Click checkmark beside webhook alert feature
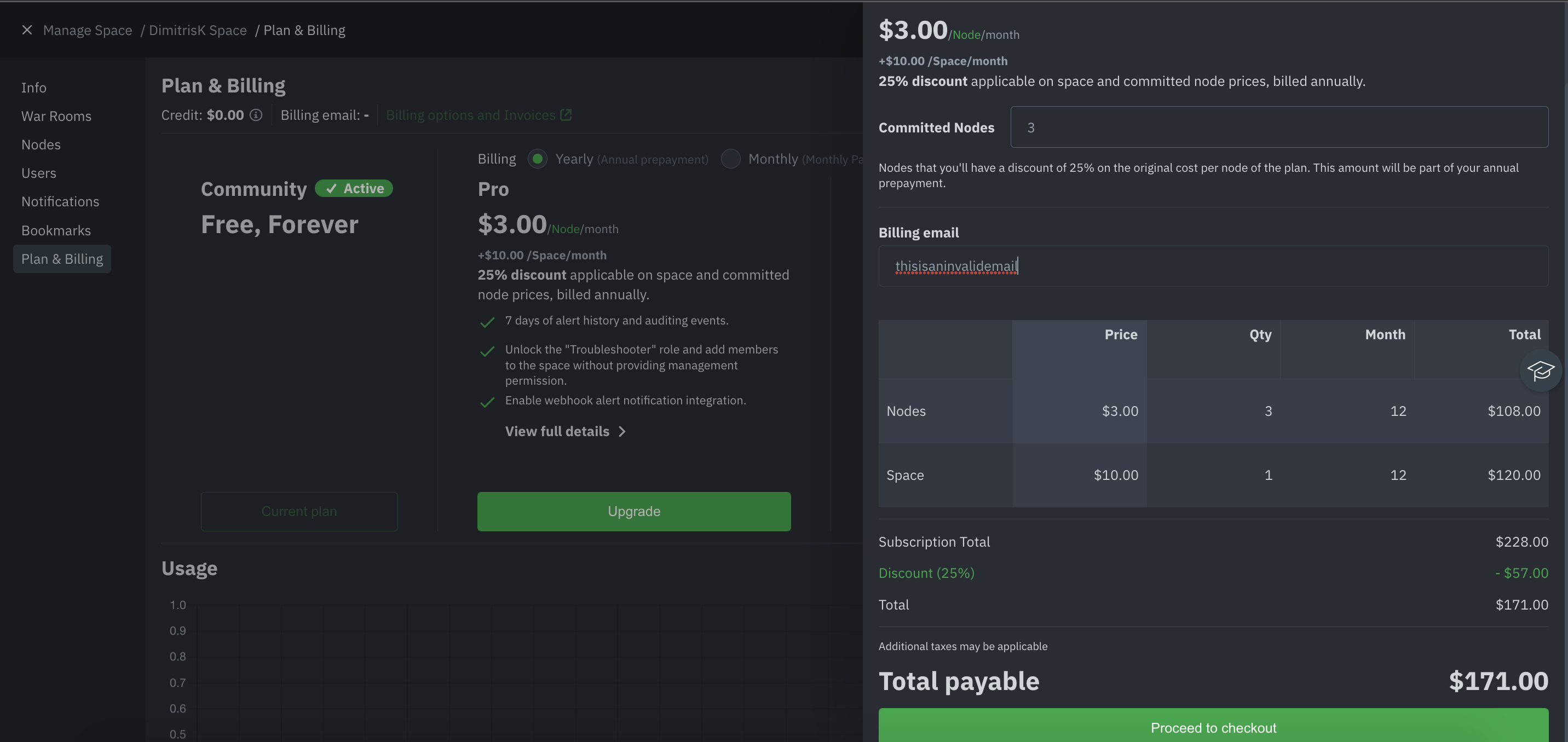Viewport: 1568px width, 742px height. (x=487, y=402)
